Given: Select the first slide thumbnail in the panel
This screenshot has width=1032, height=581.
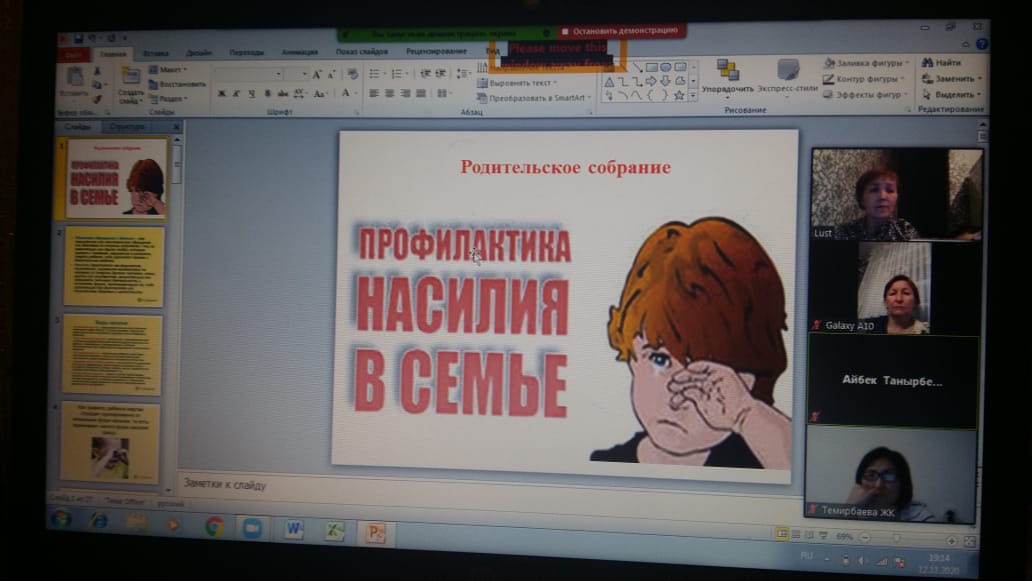Looking at the screenshot, I should tap(116, 178).
